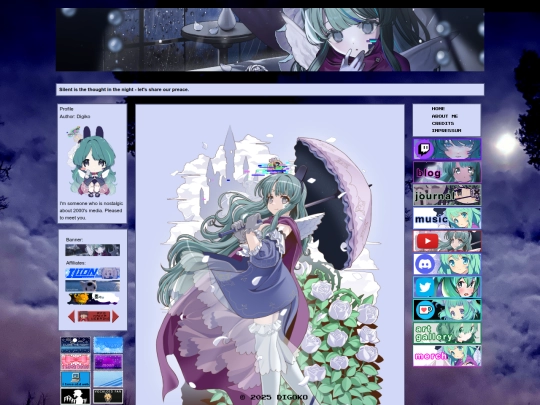Open the YouTube banner link

click(447, 241)
